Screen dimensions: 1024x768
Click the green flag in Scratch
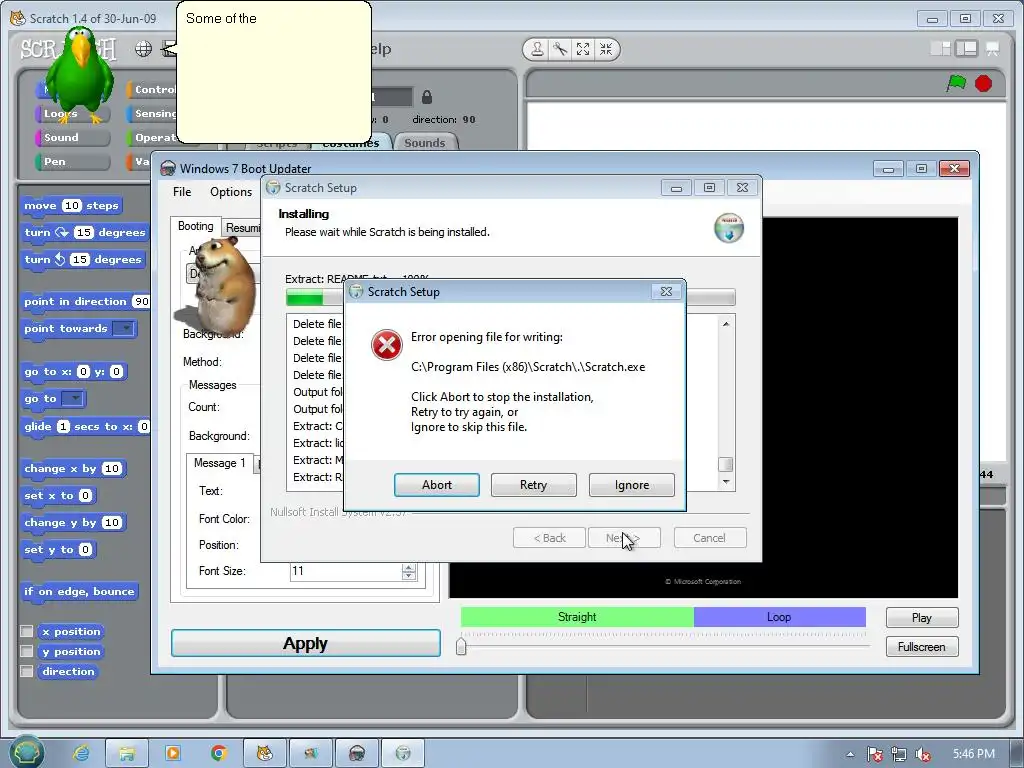coord(956,84)
